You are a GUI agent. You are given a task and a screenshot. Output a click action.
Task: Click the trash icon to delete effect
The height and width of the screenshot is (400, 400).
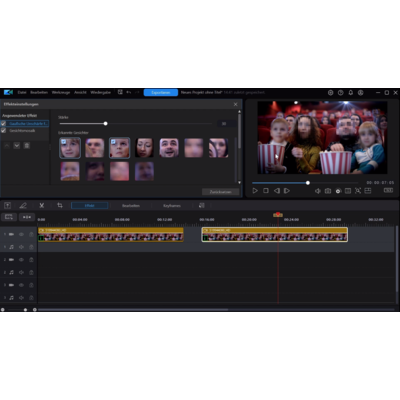point(27,146)
